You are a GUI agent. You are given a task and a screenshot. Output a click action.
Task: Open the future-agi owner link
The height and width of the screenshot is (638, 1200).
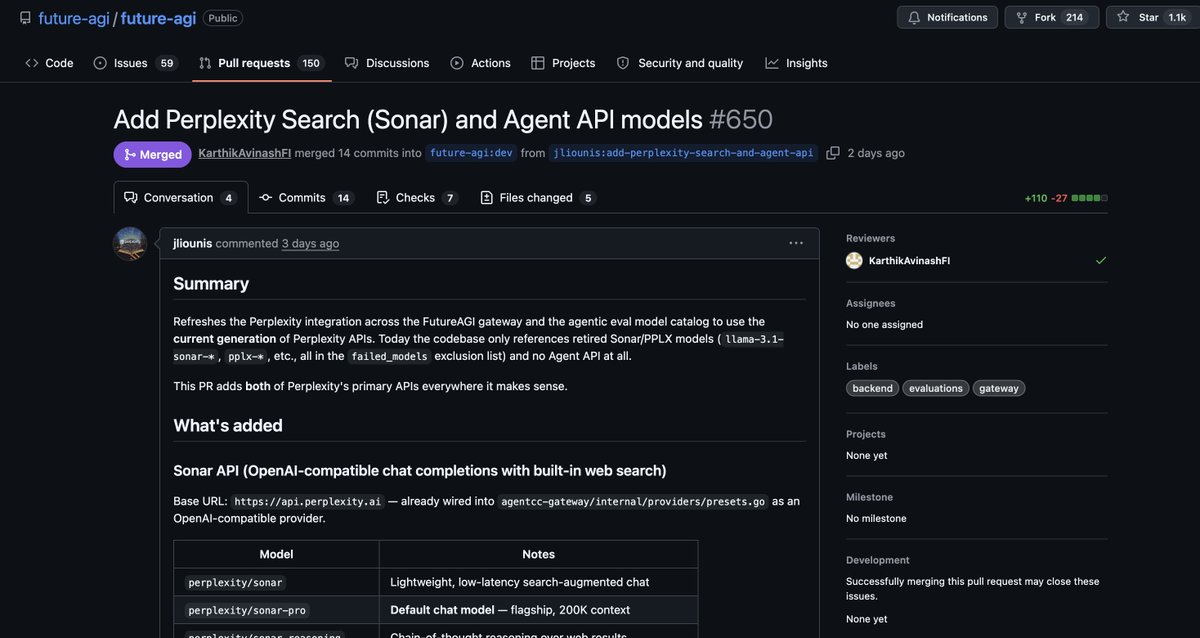click(x=74, y=18)
